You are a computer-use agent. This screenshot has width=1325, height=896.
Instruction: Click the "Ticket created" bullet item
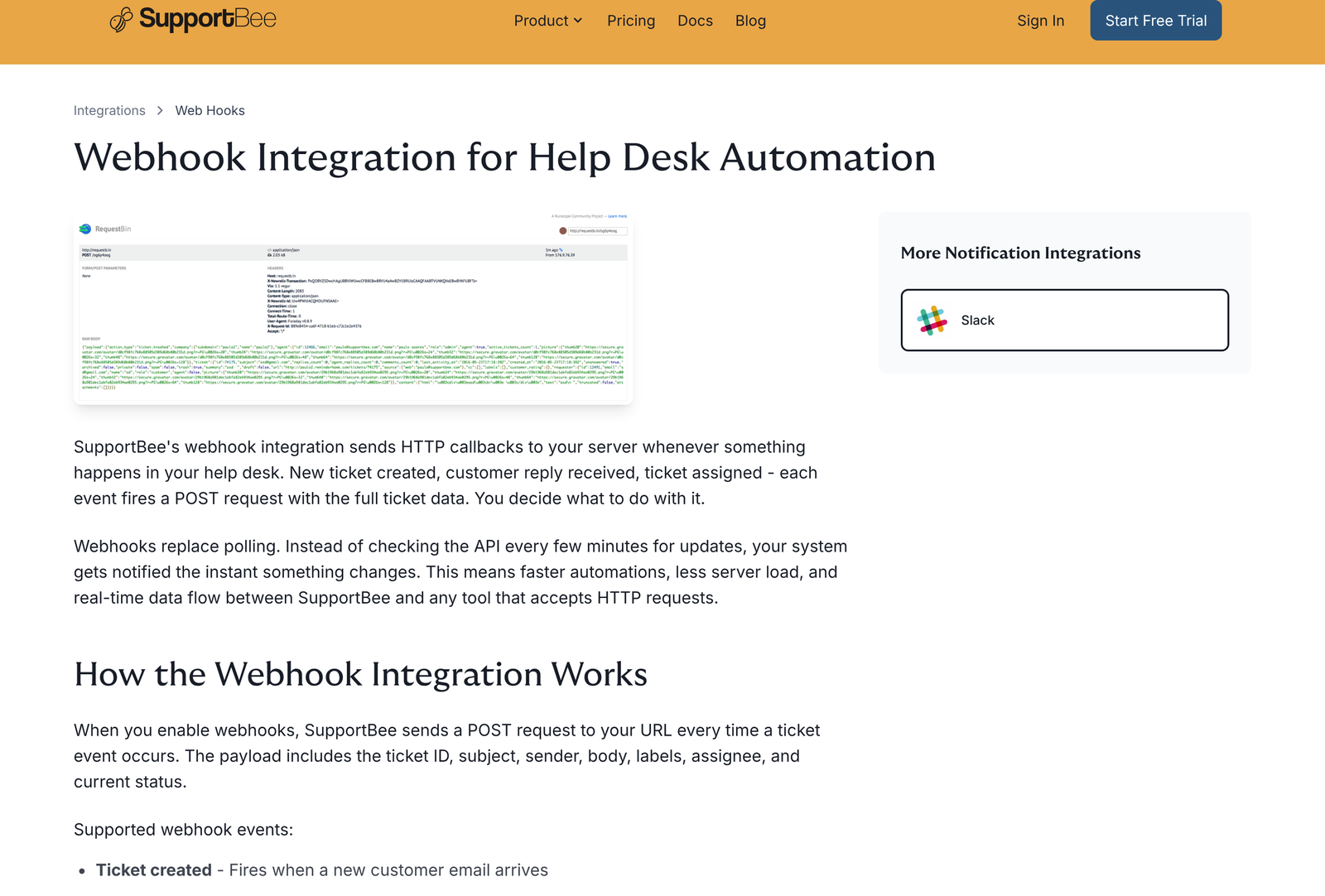click(x=322, y=870)
